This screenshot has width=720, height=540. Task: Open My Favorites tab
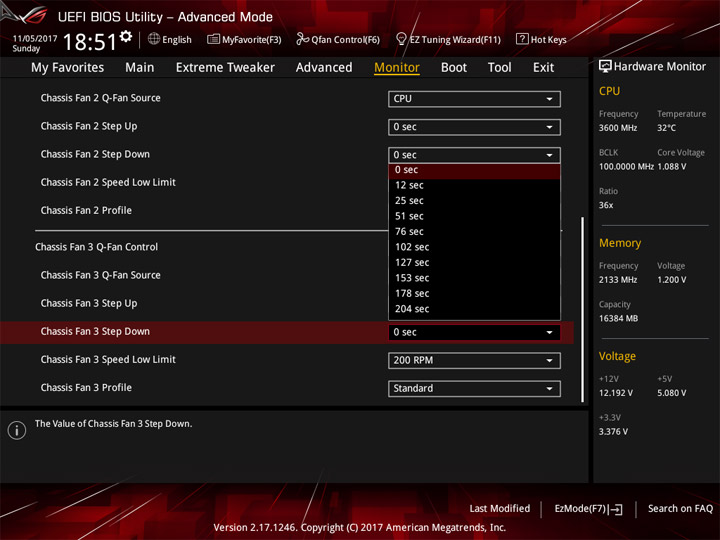point(68,68)
